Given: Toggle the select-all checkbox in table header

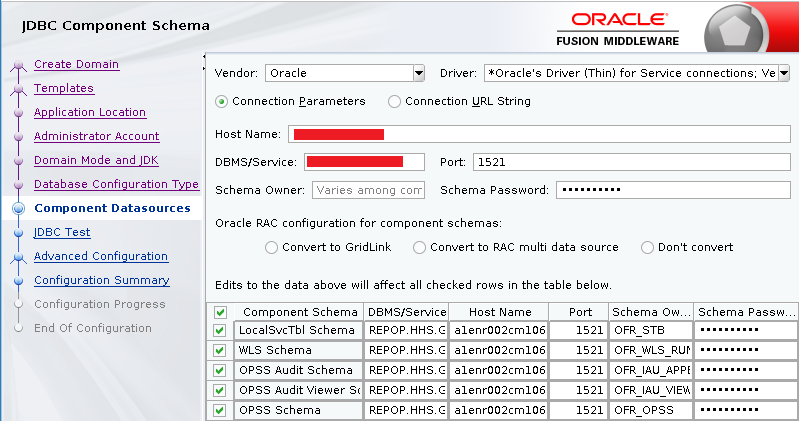Looking at the screenshot, I should coord(220,312).
